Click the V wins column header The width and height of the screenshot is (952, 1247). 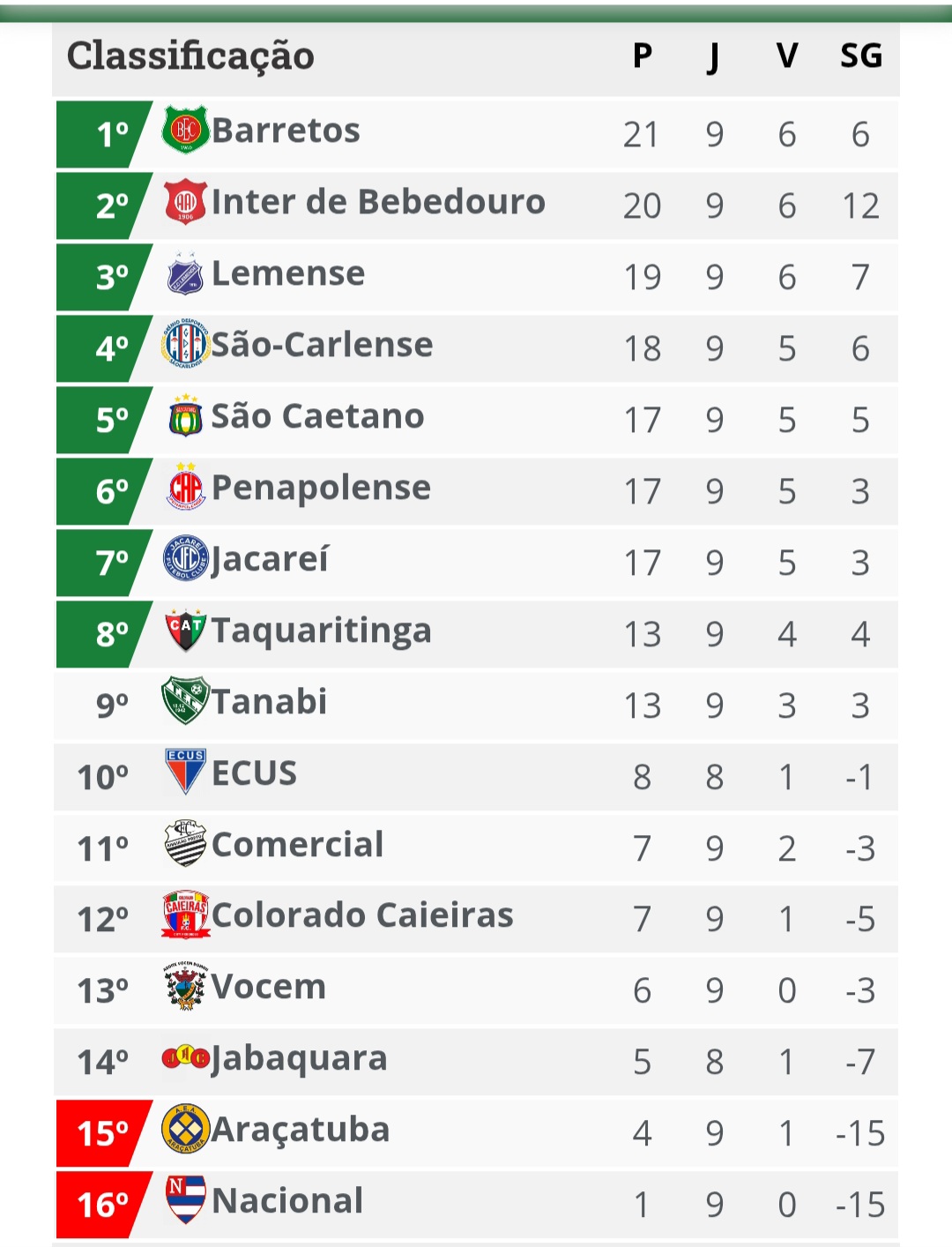coord(787,56)
